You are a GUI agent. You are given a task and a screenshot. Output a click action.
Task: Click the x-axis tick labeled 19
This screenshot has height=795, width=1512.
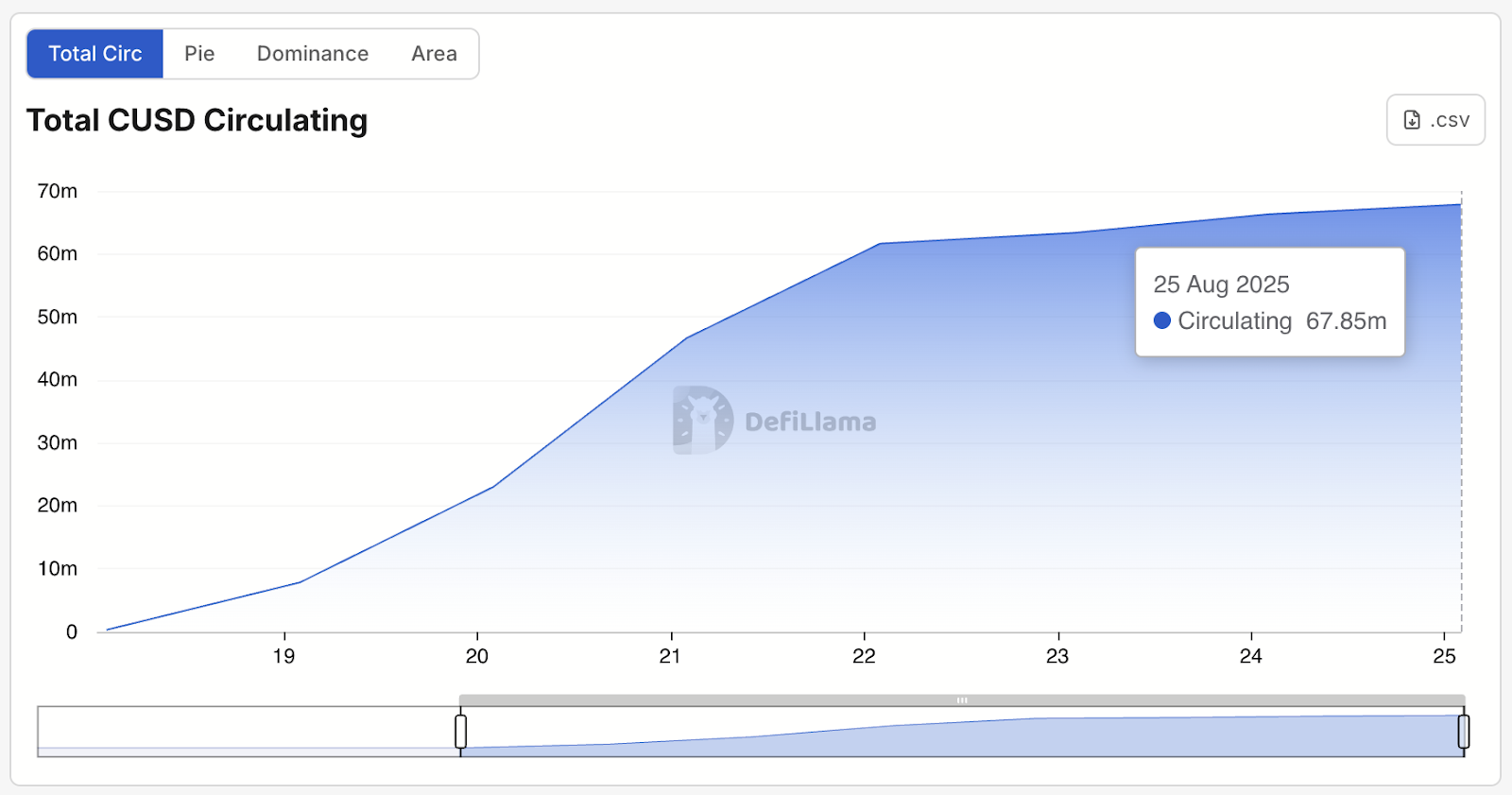(x=283, y=656)
